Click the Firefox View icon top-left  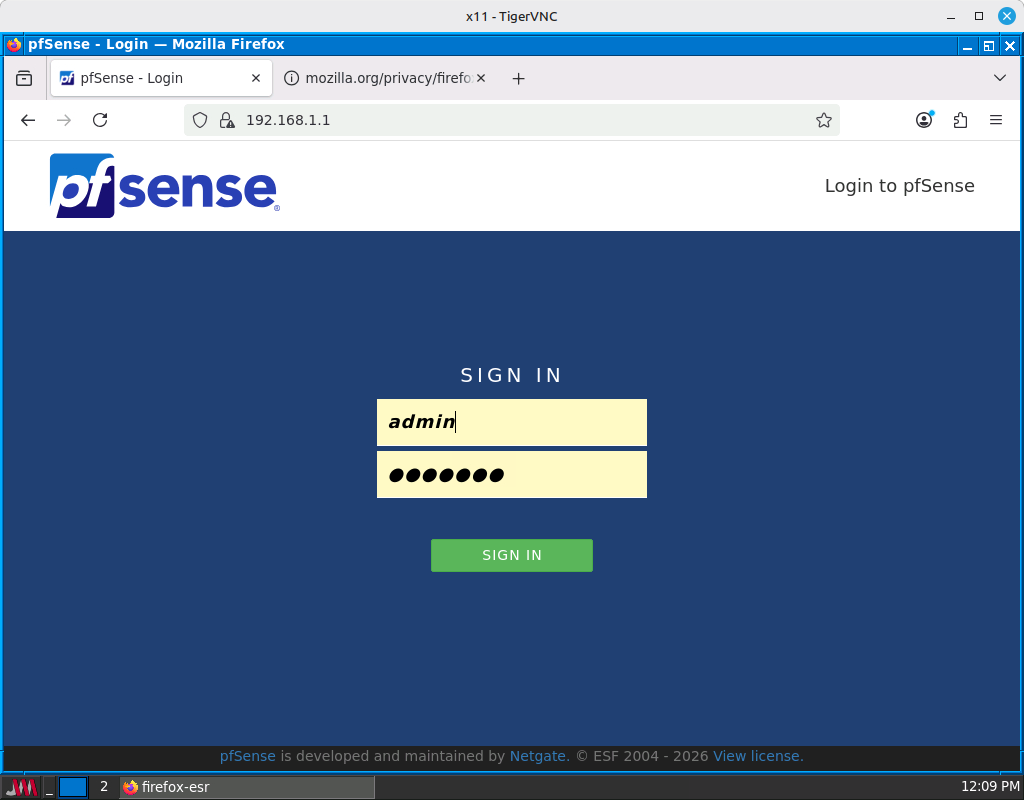point(24,77)
